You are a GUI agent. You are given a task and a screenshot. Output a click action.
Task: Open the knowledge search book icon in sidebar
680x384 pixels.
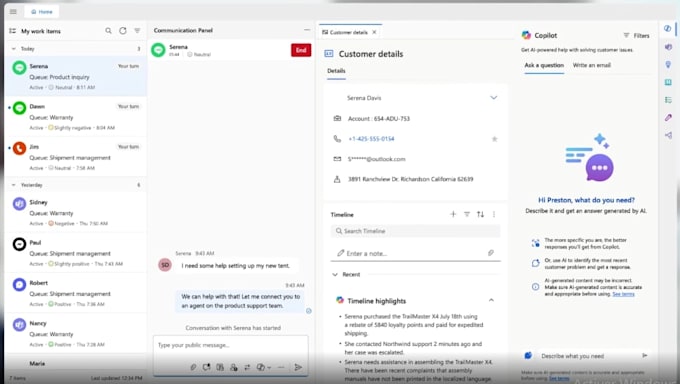[x=668, y=82]
